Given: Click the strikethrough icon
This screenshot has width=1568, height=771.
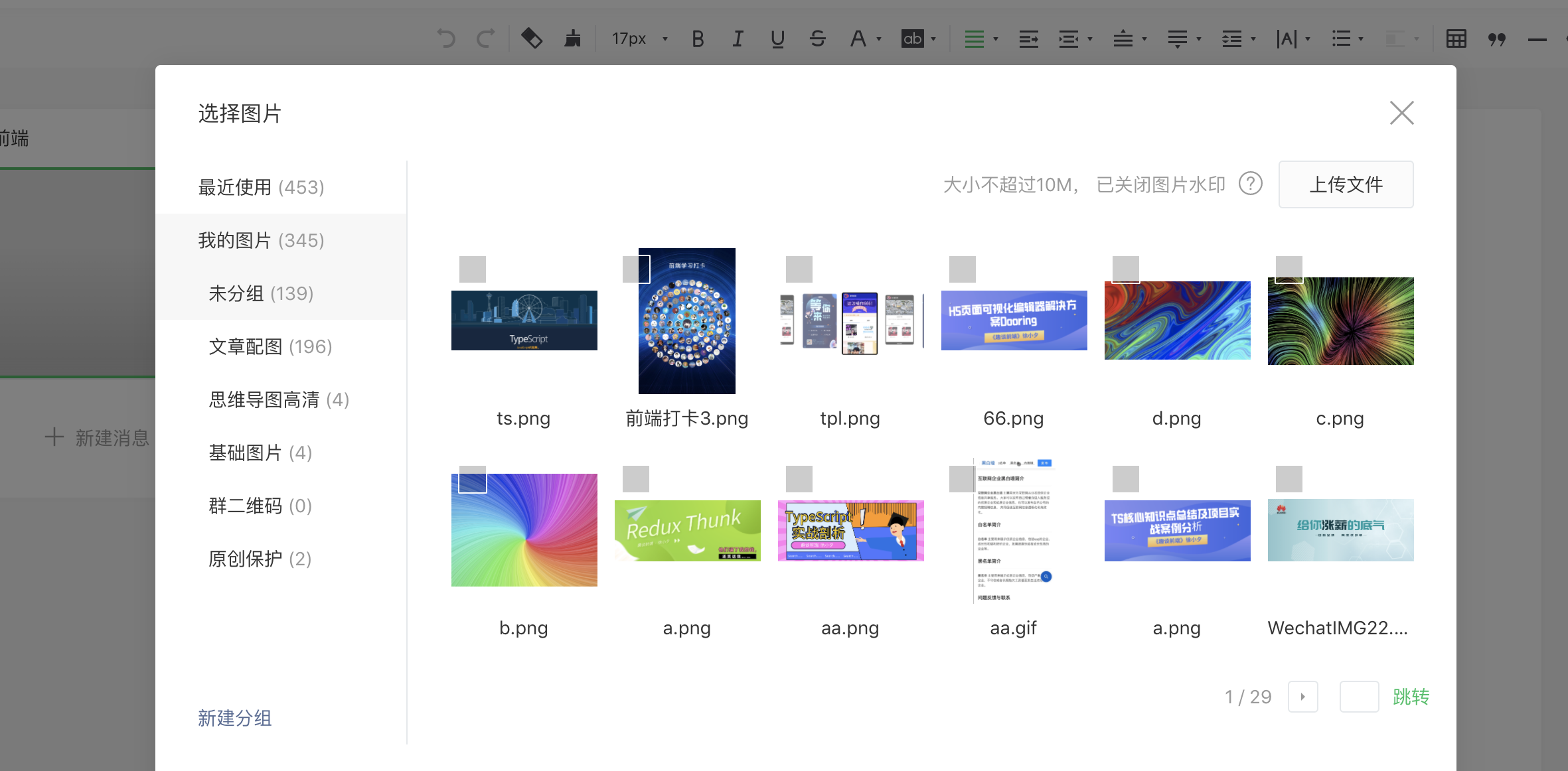Looking at the screenshot, I should pyautogui.click(x=817, y=38).
